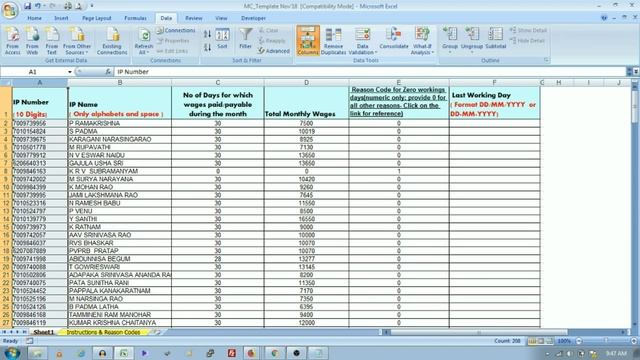Viewport: 640px width, 360px height.
Task: Click Hide Detail
Action: click(527, 41)
